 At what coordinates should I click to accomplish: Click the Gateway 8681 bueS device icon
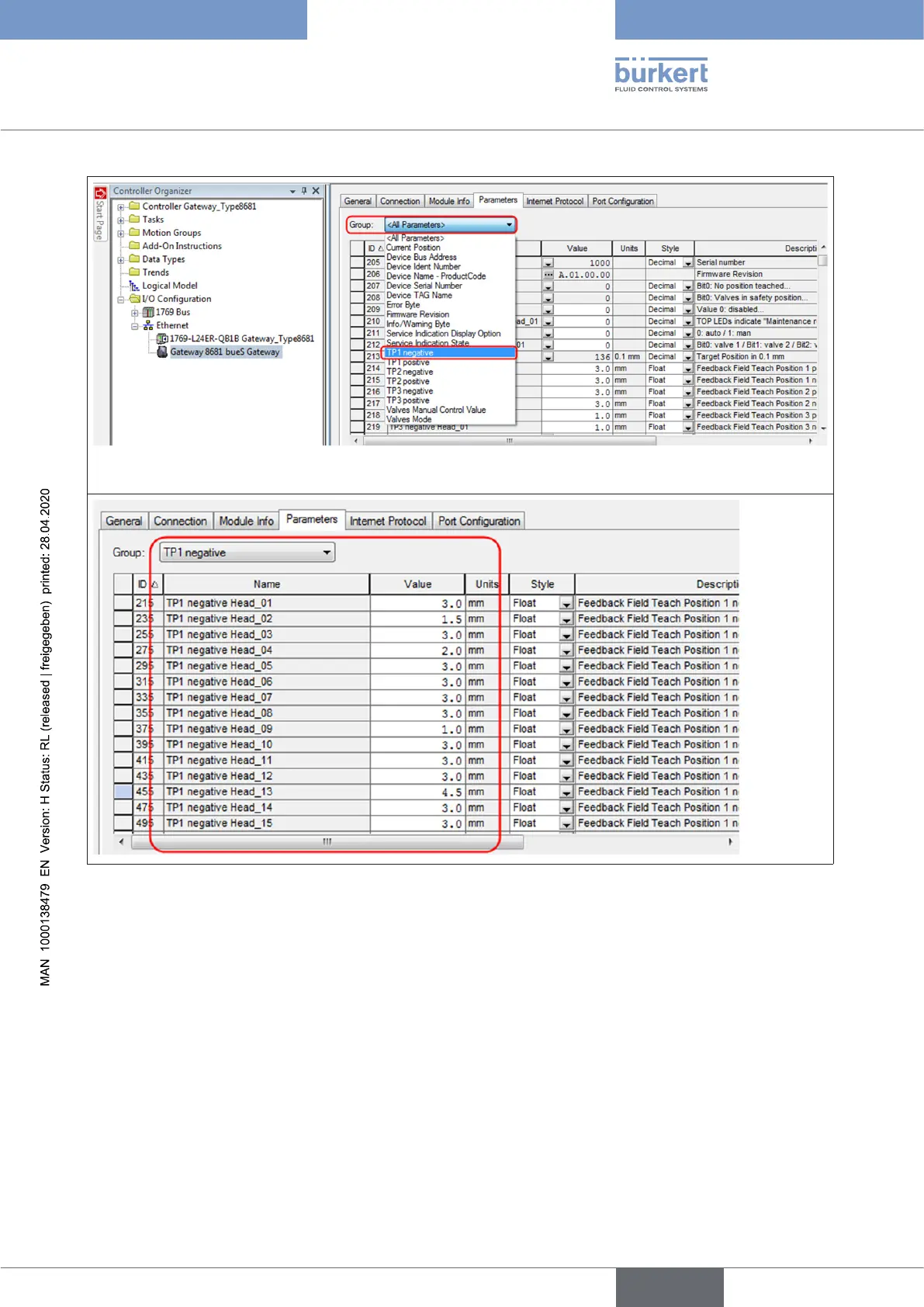point(162,352)
